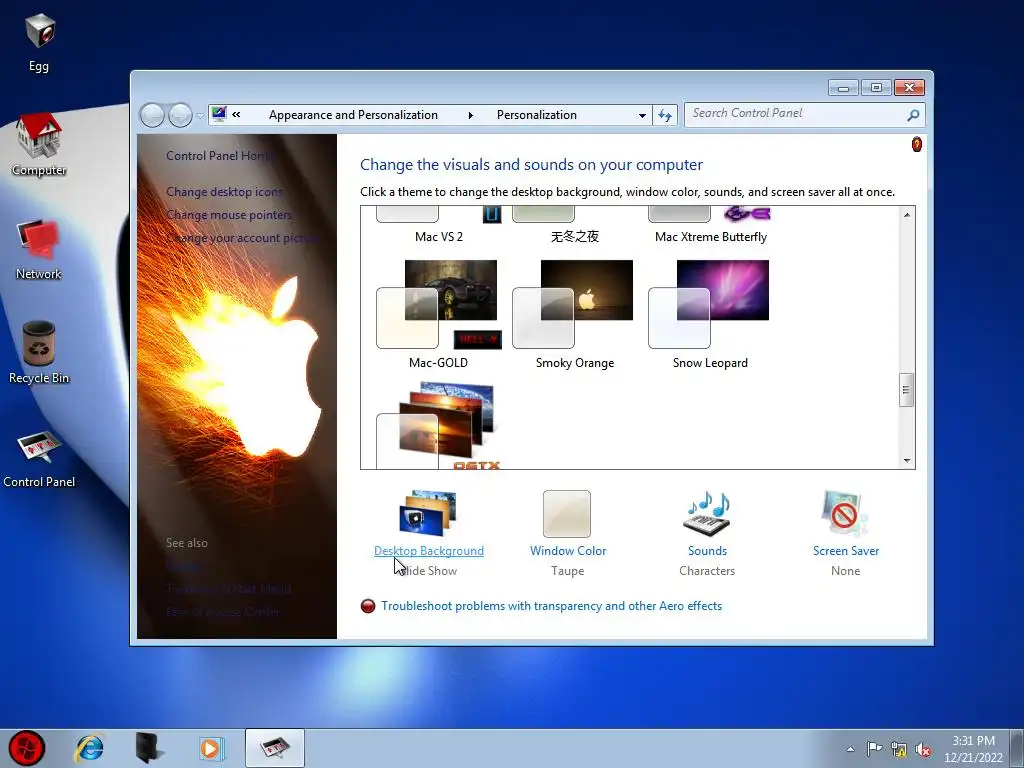Viewport: 1024px width, 768px height.
Task: Open the Computer desktop icon
Action: pos(39,144)
